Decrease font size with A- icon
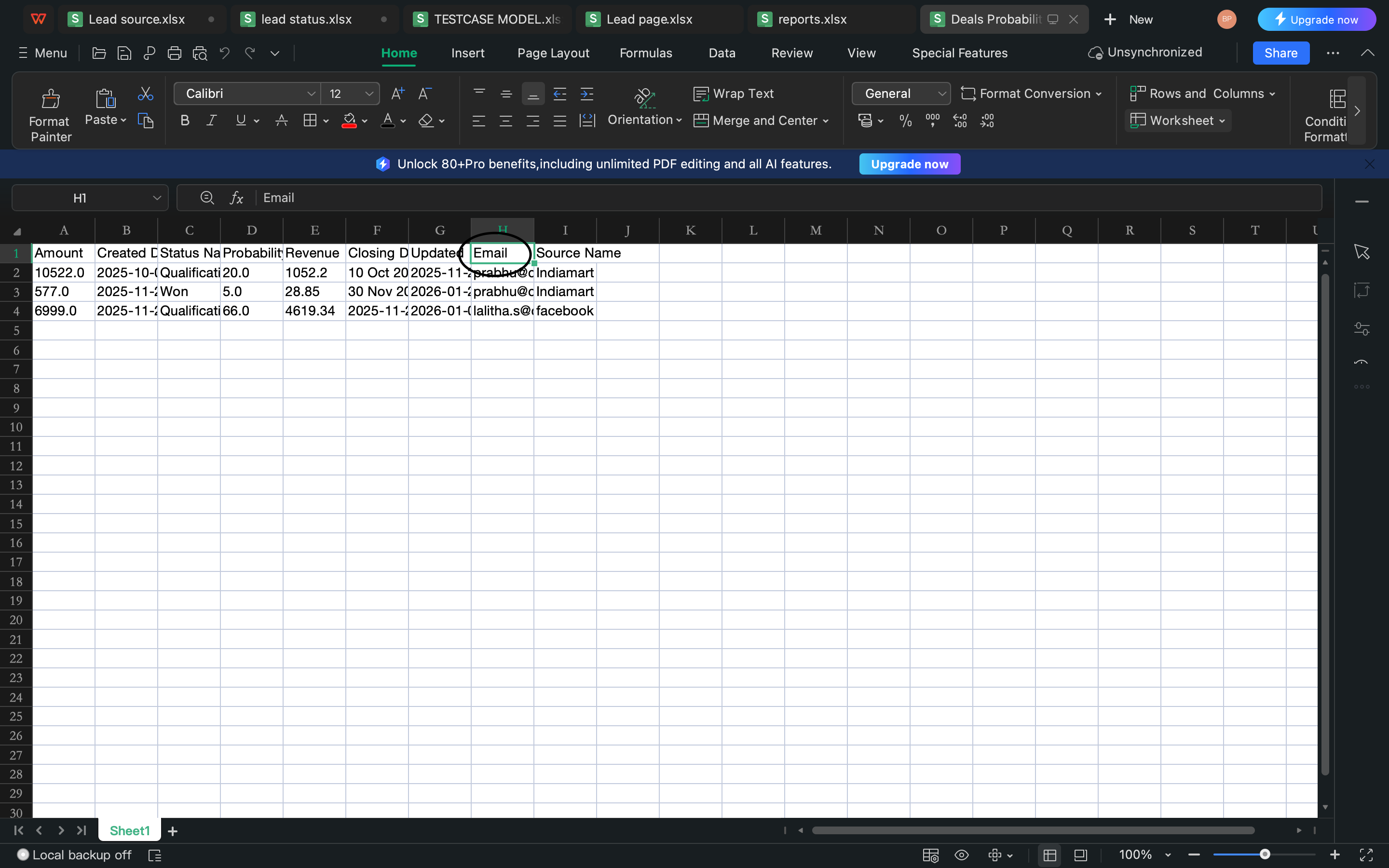This screenshot has width=1389, height=868. point(425,94)
